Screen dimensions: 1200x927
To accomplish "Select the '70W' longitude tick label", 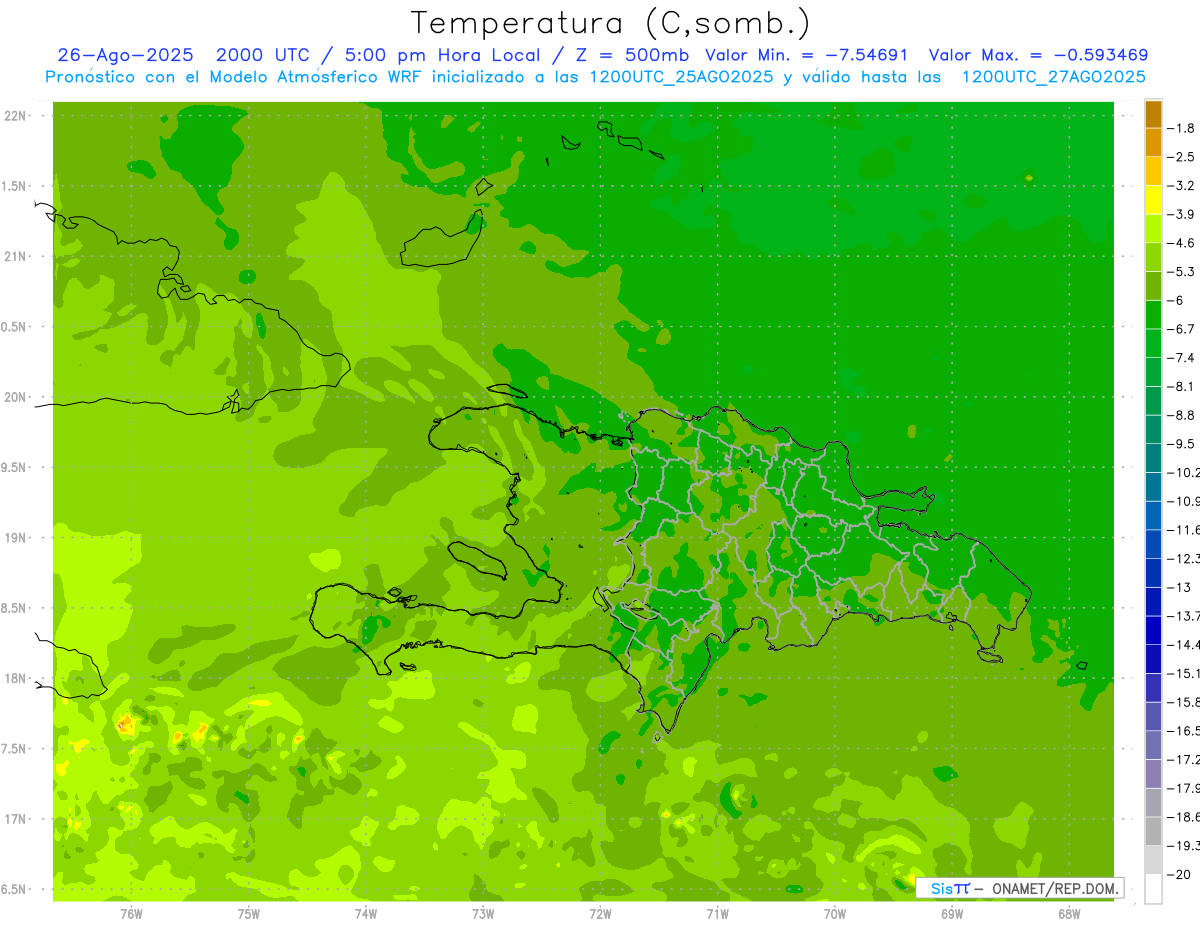I will point(835,913).
